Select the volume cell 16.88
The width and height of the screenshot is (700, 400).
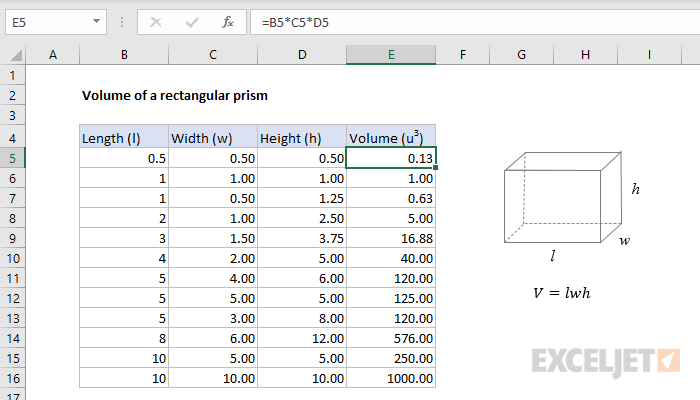[x=391, y=238]
